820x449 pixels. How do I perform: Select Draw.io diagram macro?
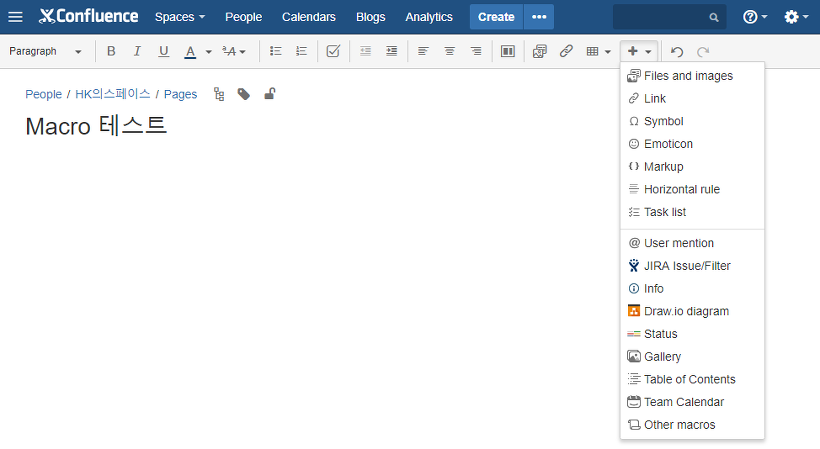(x=692, y=312)
